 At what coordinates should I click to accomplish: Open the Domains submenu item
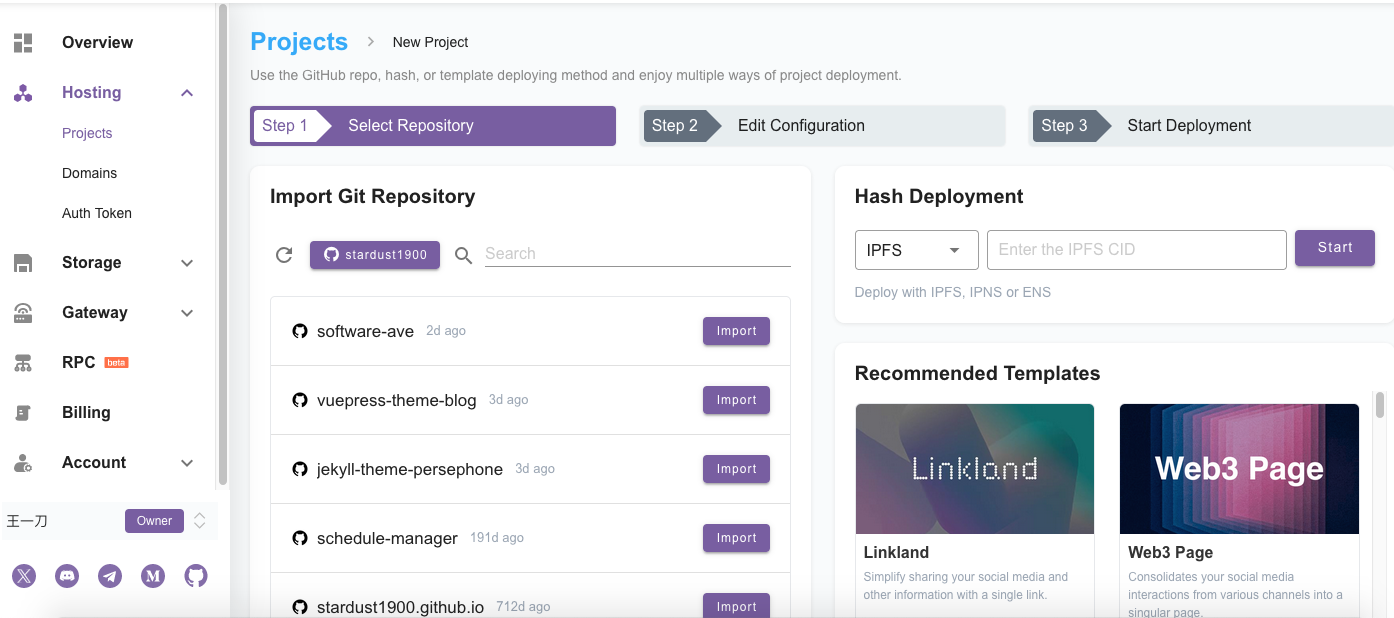pos(89,173)
